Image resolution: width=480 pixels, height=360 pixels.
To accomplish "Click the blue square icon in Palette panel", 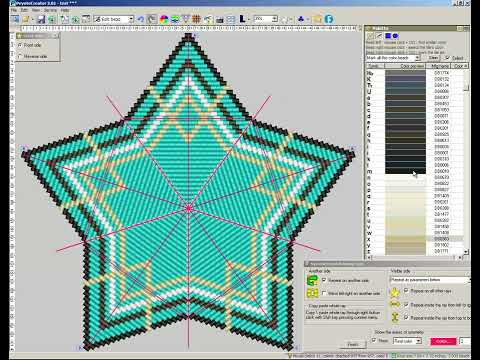I will click(388, 36).
